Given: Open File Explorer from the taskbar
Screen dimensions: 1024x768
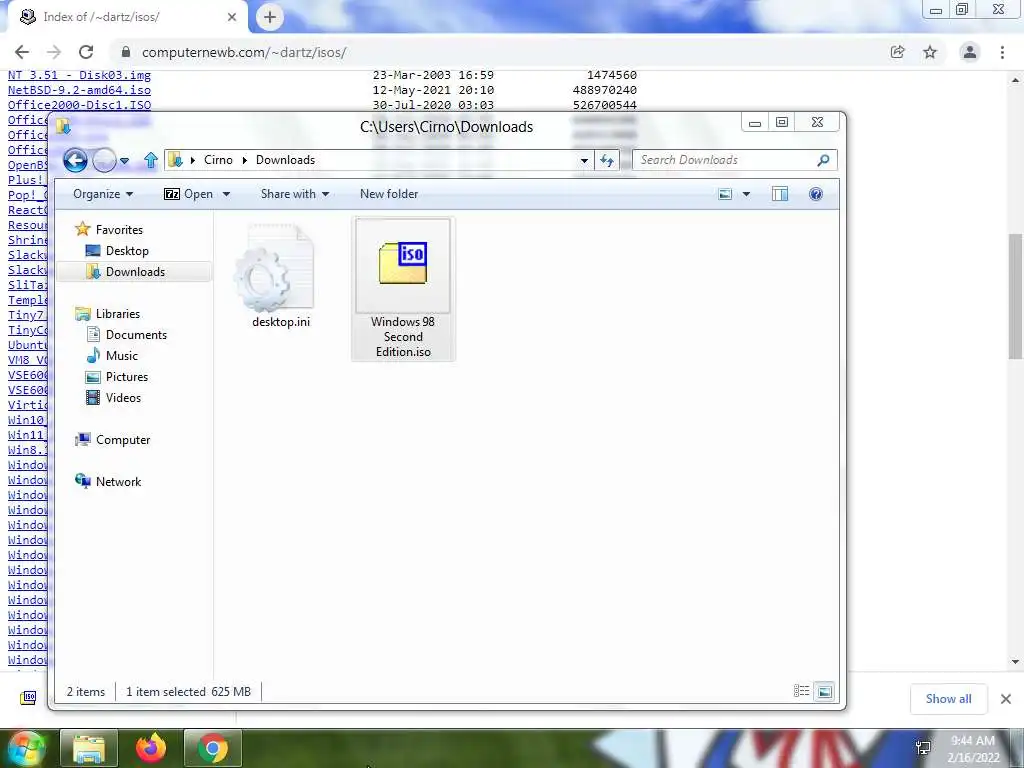Looking at the screenshot, I should (89, 748).
